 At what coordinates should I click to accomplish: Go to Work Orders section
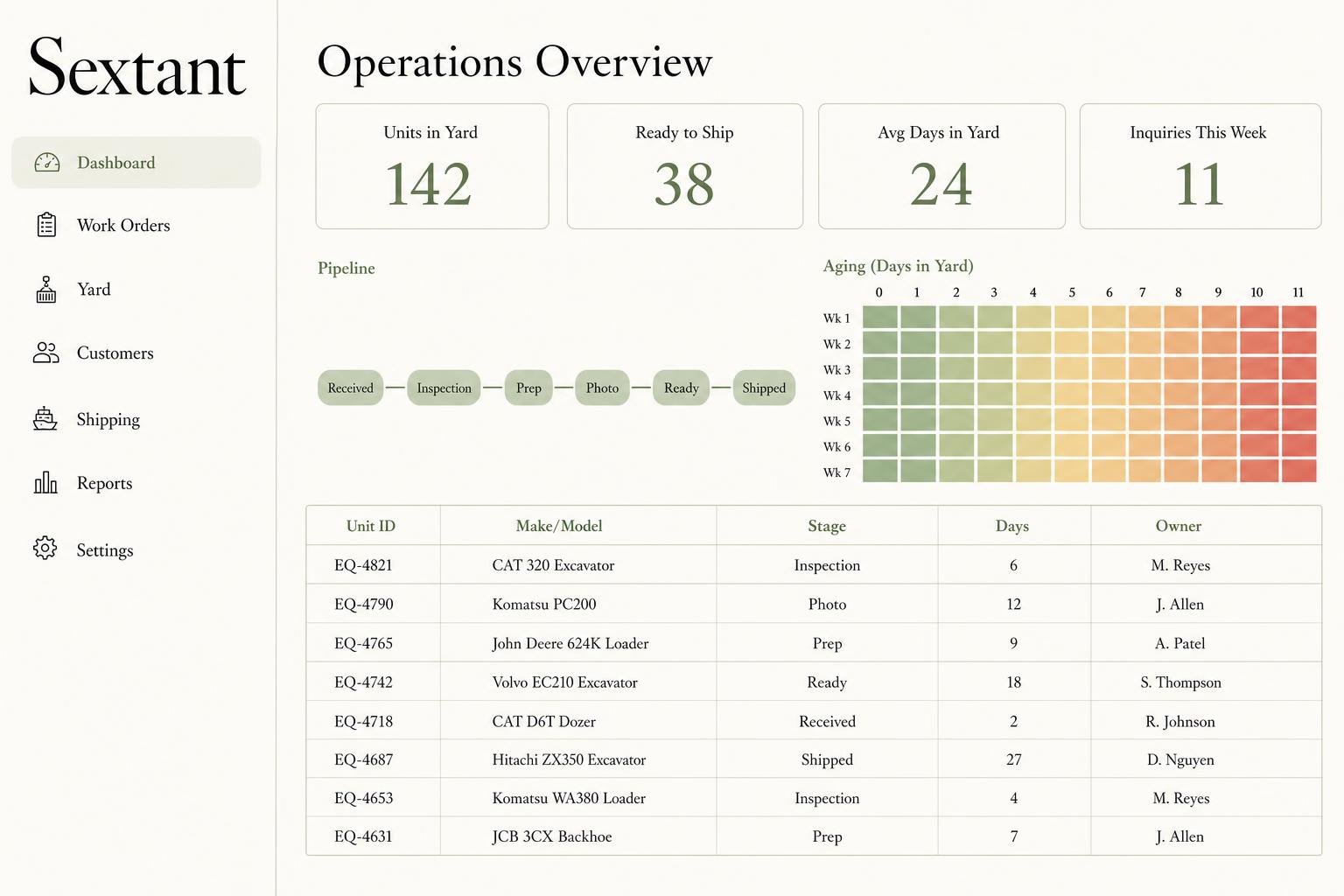[123, 226]
